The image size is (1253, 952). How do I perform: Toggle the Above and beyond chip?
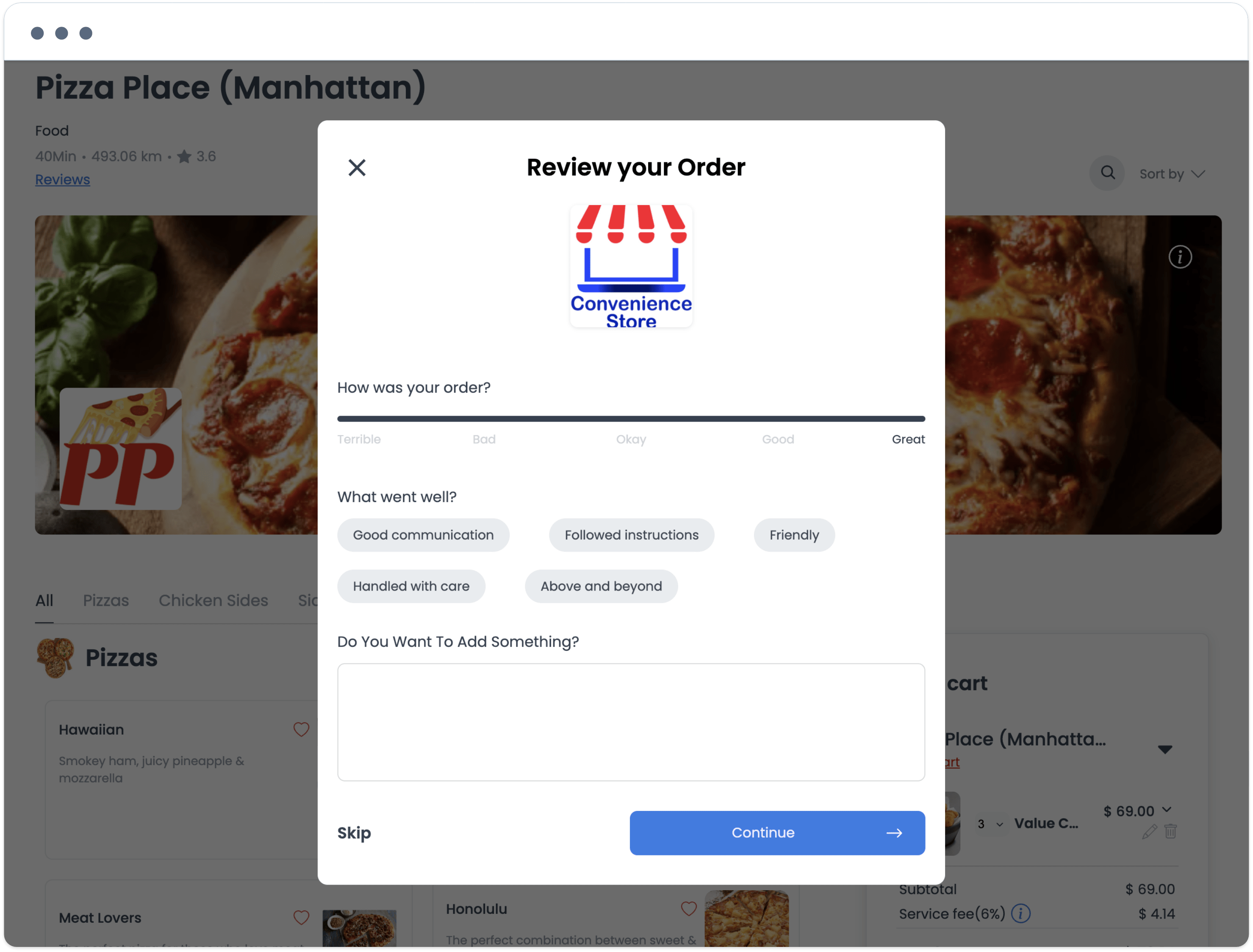tap(601, 586)
